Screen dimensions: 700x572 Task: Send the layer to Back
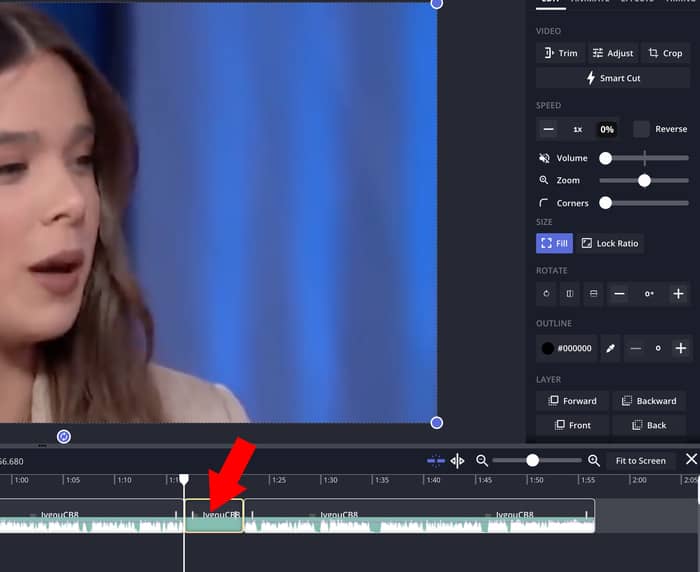click(x=648, y=425)
